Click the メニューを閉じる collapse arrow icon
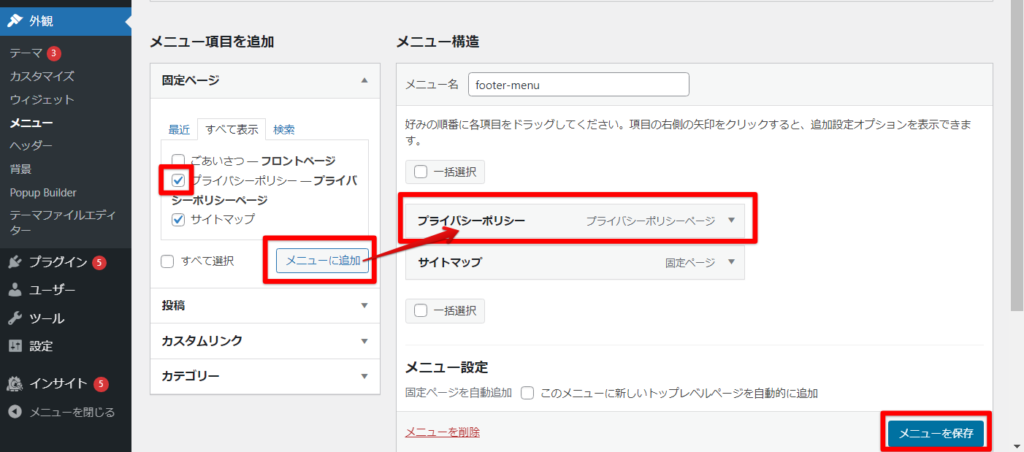 coord(15,412)
